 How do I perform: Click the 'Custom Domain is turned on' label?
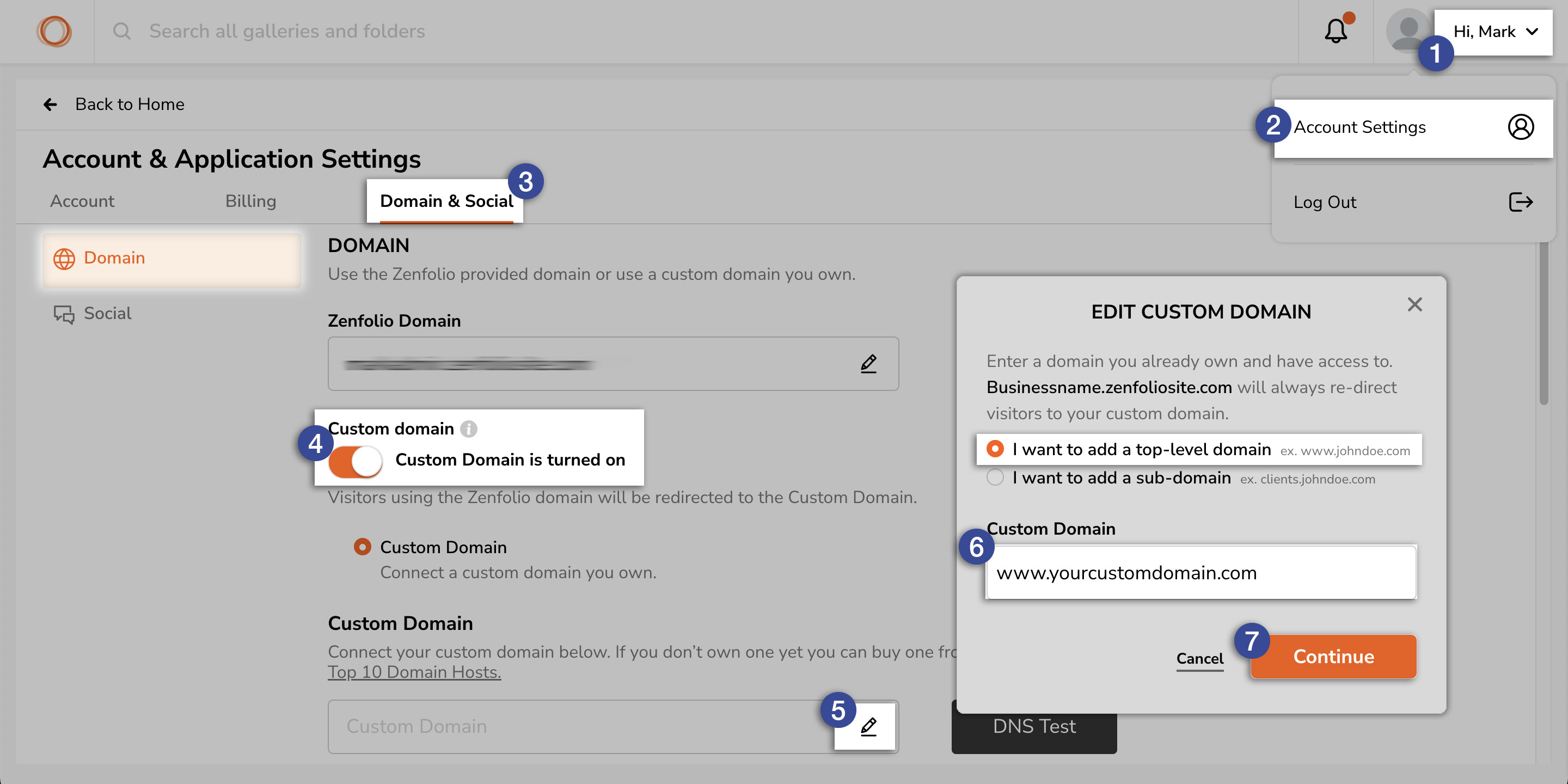510,460
